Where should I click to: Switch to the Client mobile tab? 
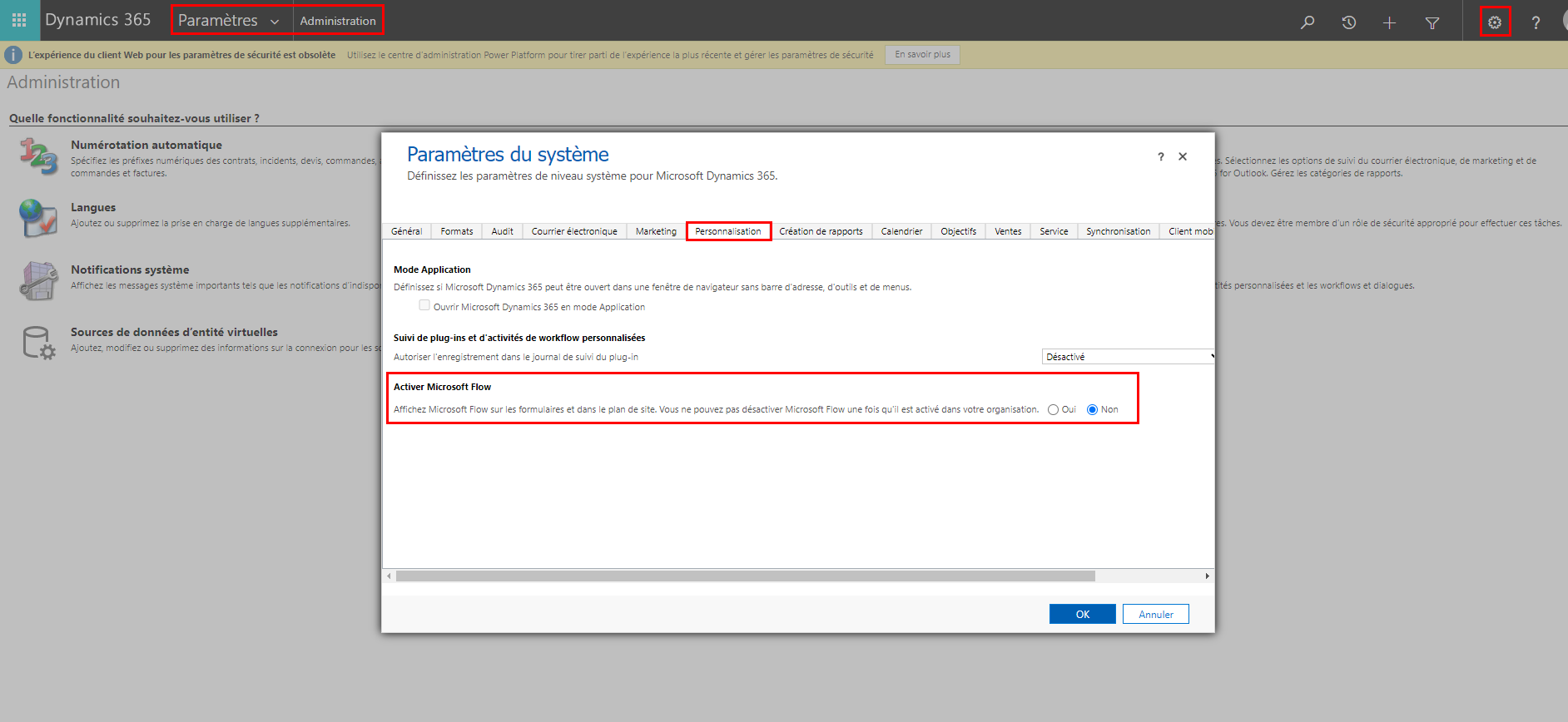point(1188,231)
